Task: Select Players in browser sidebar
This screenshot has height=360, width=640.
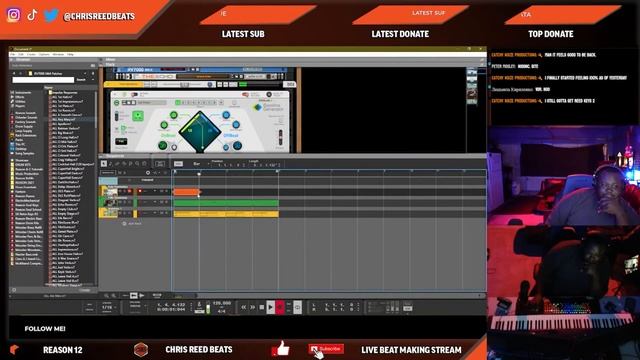Action: pos(20,106)
